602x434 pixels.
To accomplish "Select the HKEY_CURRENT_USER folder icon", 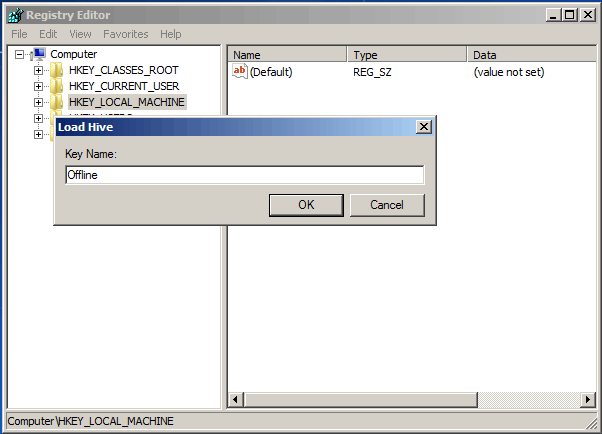I will pyautogui.click(x=56, y=86).
